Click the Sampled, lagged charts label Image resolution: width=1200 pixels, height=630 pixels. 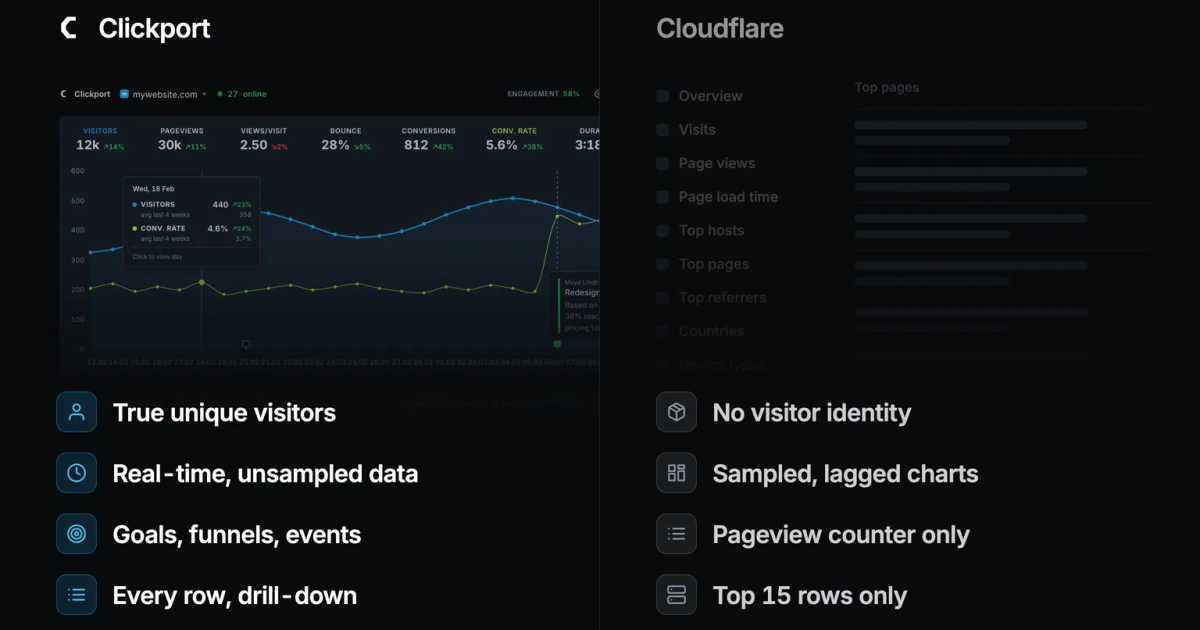coord(845,474)
